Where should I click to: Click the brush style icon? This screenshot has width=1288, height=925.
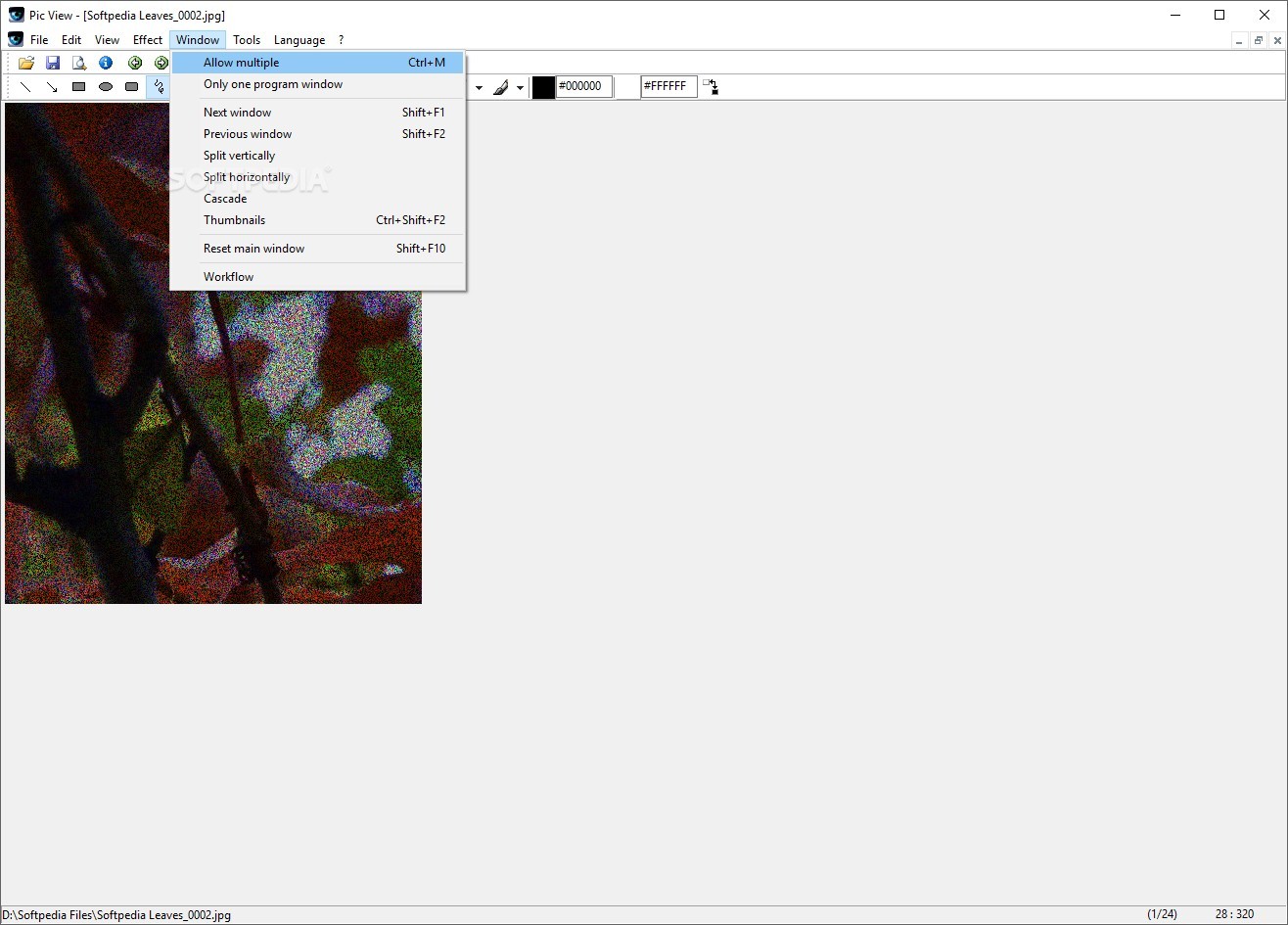[x=501, y=87]
